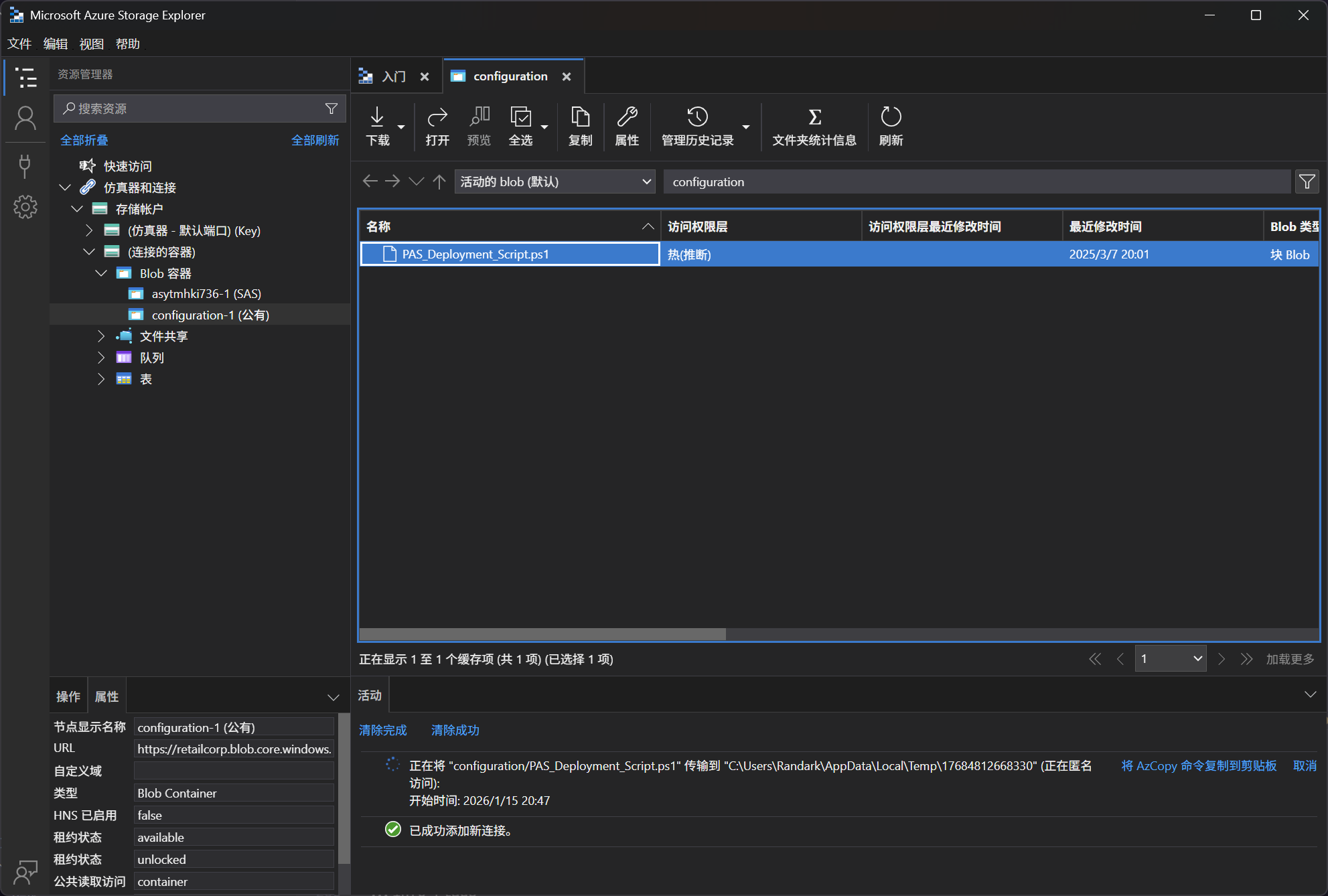
Task: Switch to the 入门 tab
Action: pos(394,76)
